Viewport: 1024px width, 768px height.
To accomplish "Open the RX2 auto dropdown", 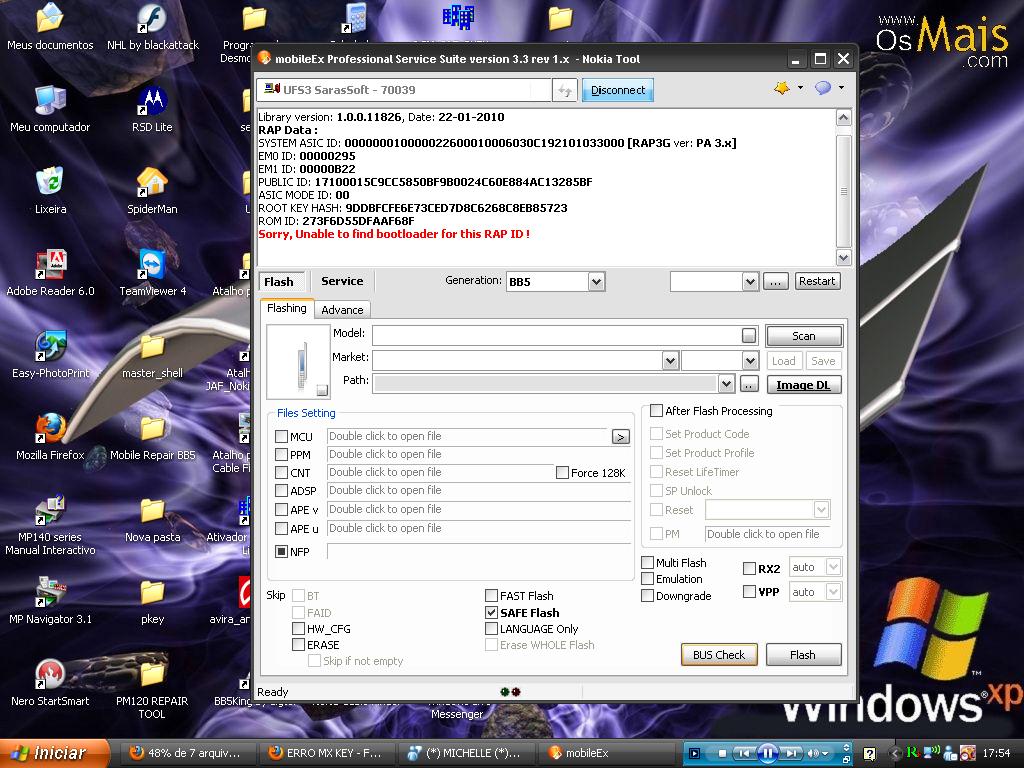I will click(833, 568).
